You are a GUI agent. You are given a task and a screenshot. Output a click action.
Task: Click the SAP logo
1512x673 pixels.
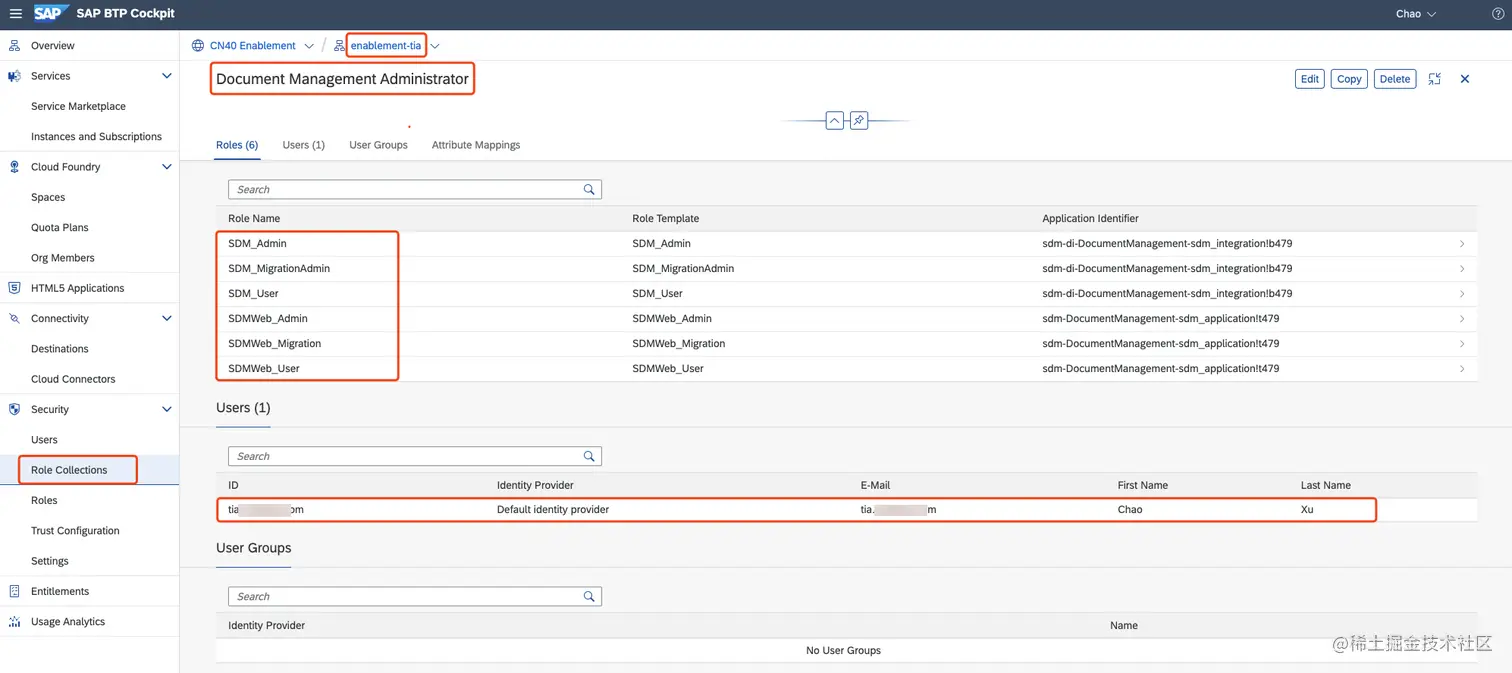[x=51, y=13]
